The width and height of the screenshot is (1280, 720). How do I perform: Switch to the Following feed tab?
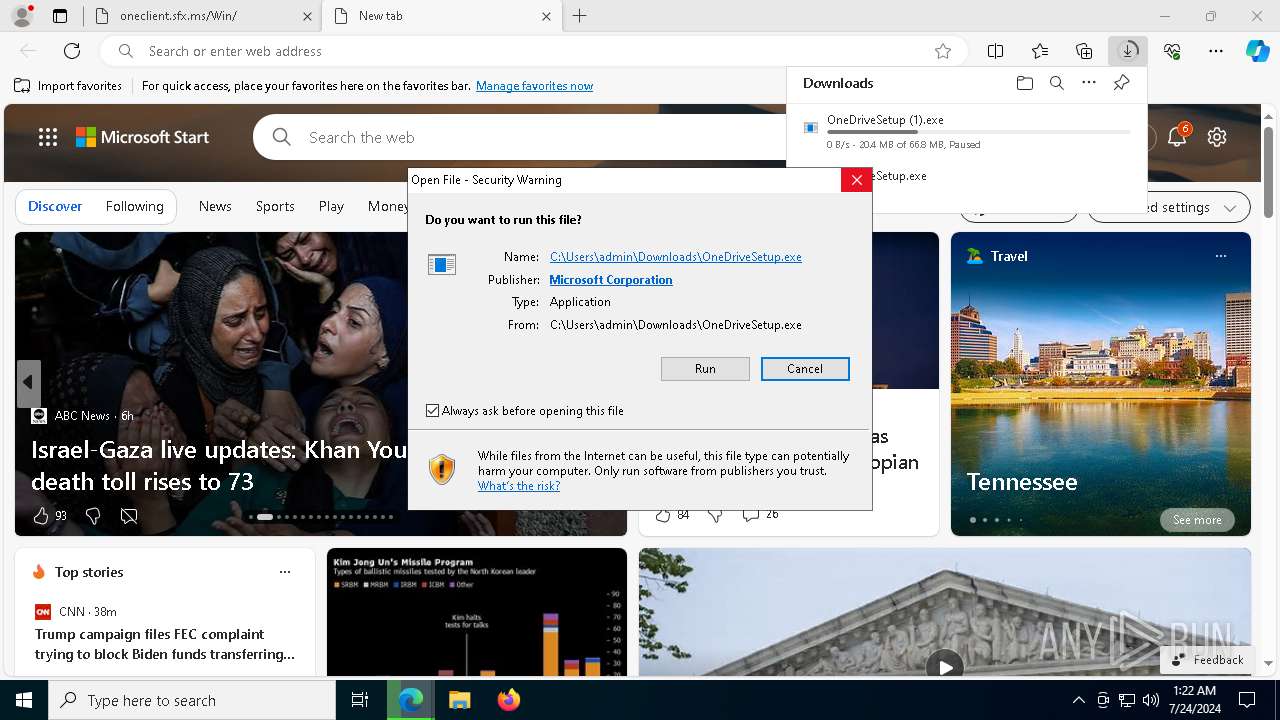click(134, 206)
